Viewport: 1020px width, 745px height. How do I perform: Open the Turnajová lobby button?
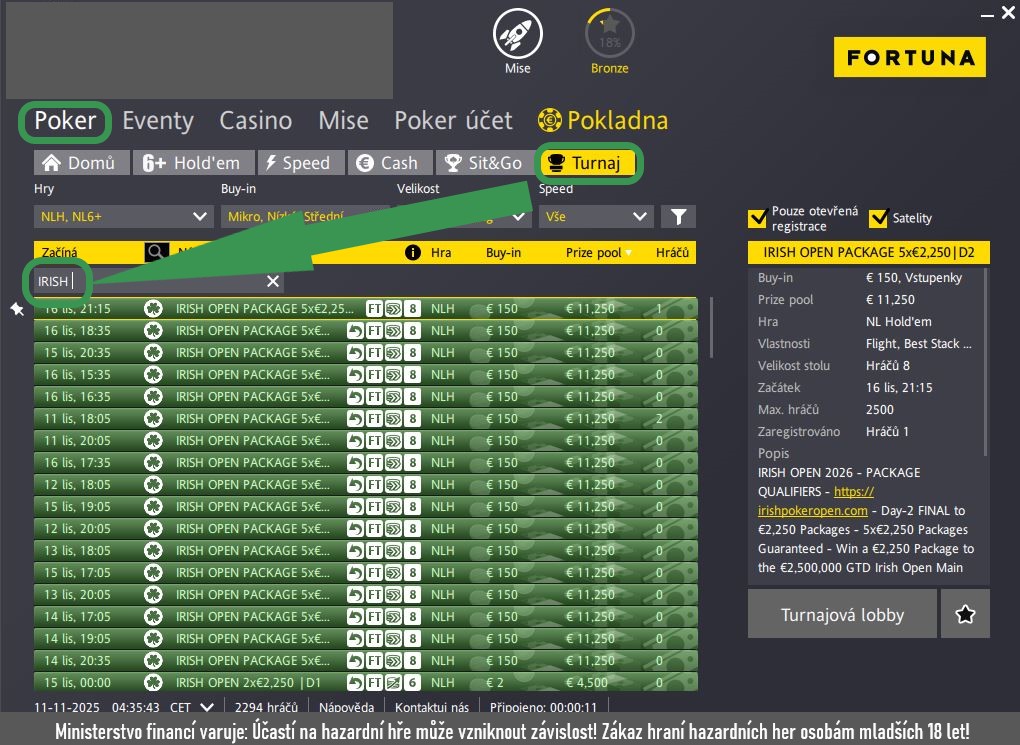point(842,614)
